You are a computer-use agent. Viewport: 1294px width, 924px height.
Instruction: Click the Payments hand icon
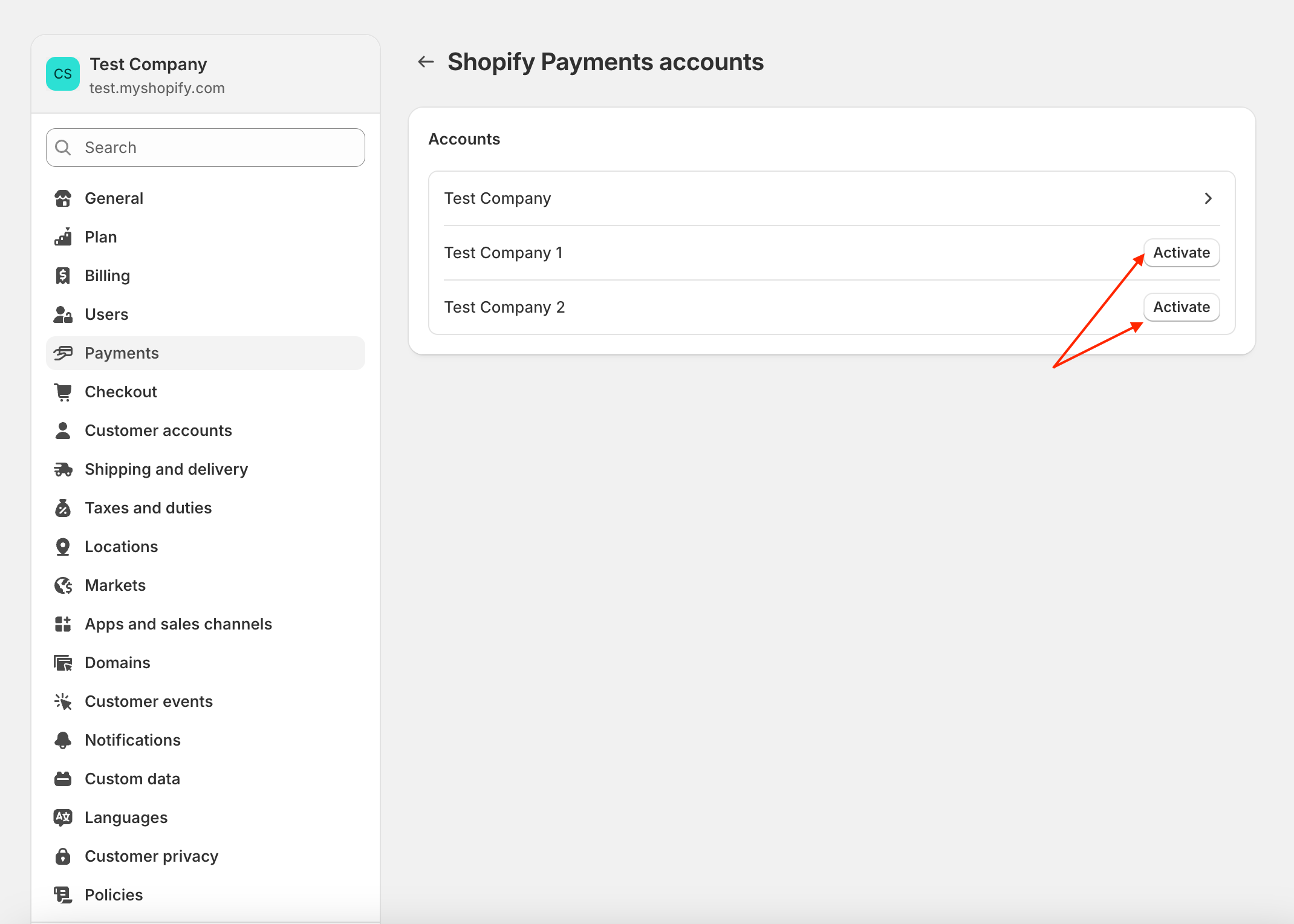click(x=63, y=353)
